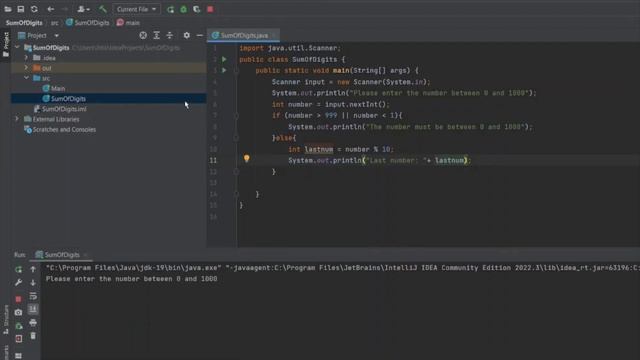Rerun SumOfDigits from the Run panel
The image size is (640, 360).
tap(18, 269)
